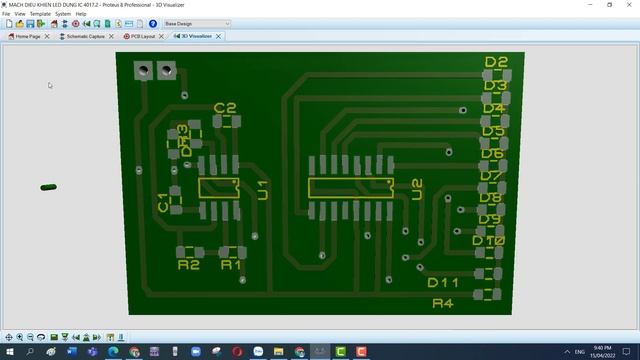Close the Home Page tab

(x=47, y=36)
